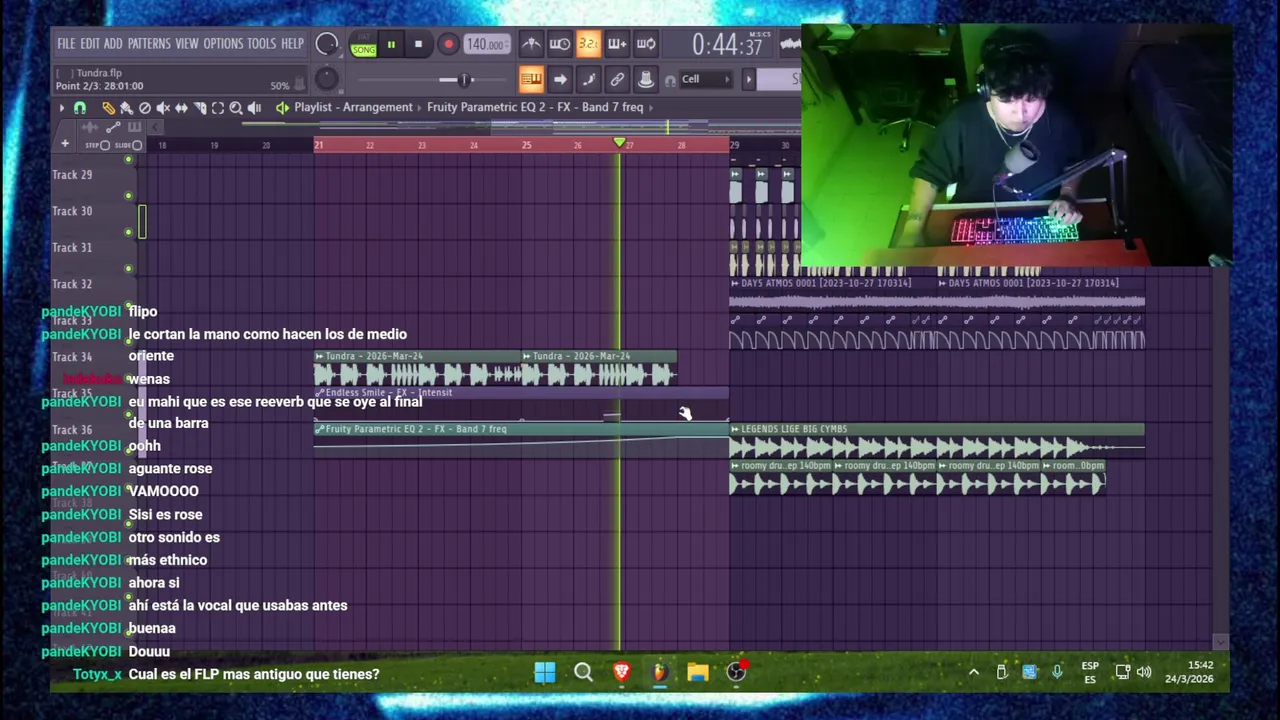Open the TOOLS menu
This screenshot has height=720, width=1280.
261,44
